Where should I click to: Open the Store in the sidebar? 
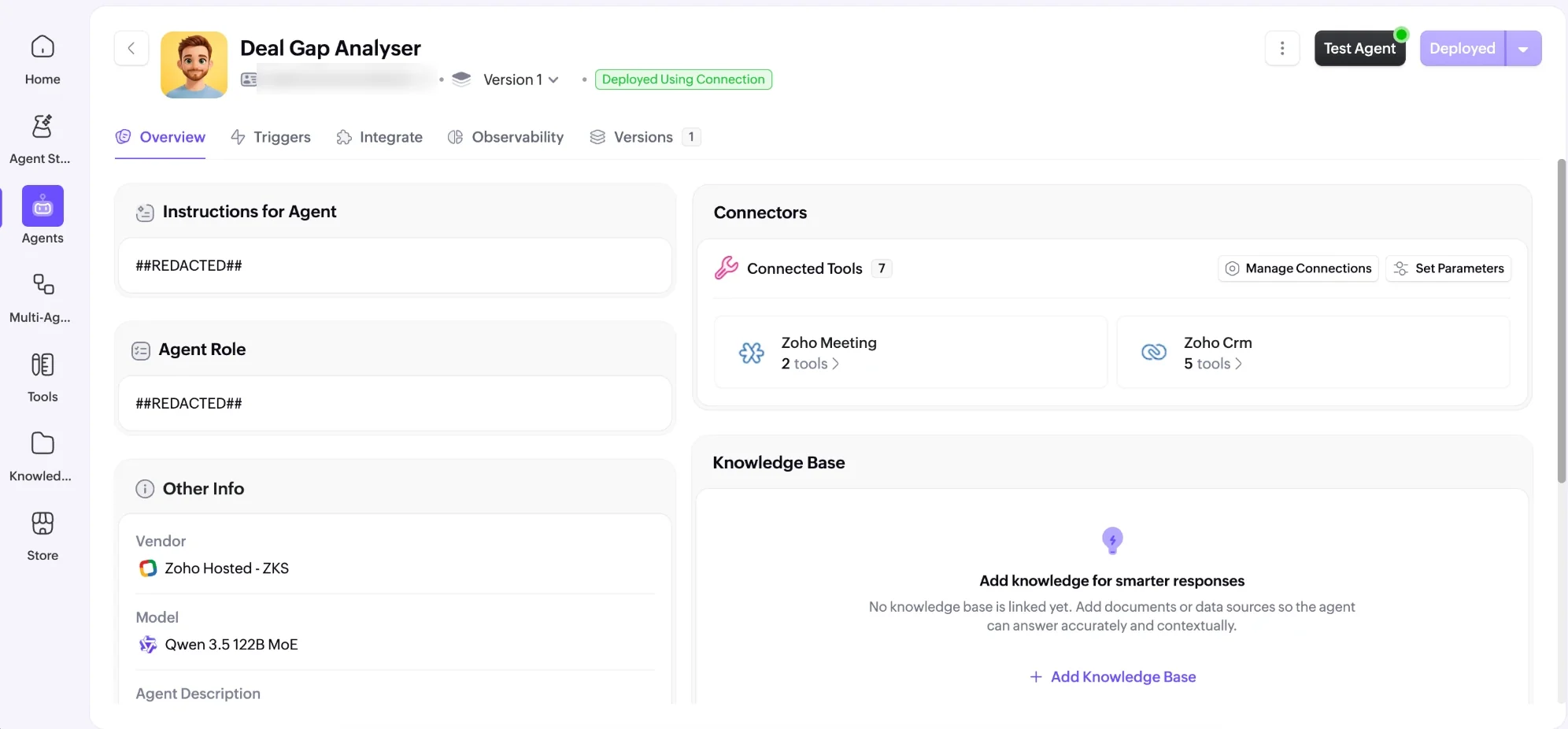(x=43, y=537)
